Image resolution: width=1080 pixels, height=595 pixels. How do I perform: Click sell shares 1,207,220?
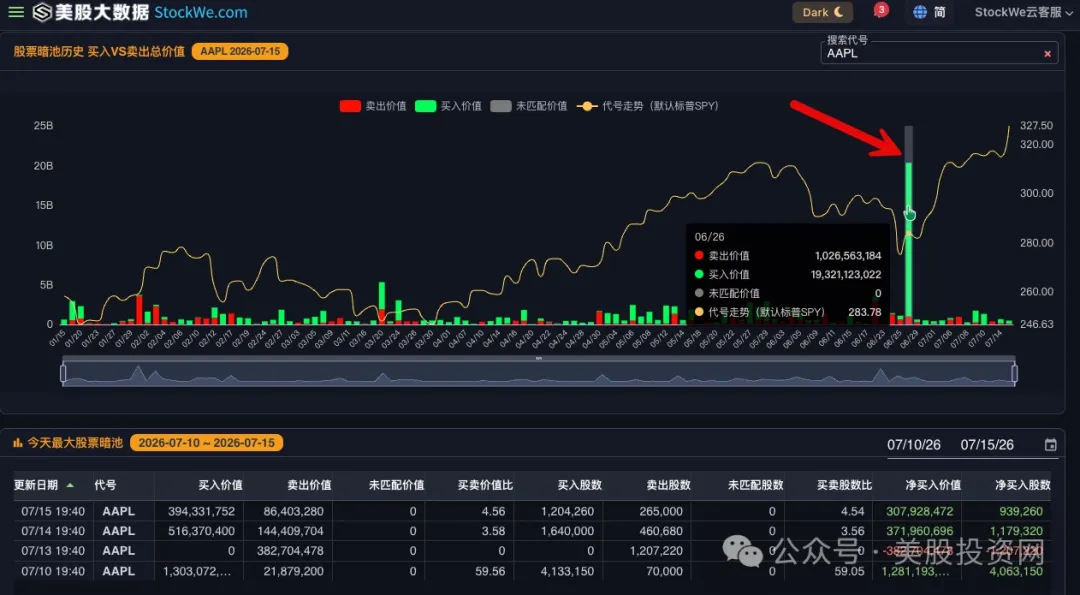[656, 551]
